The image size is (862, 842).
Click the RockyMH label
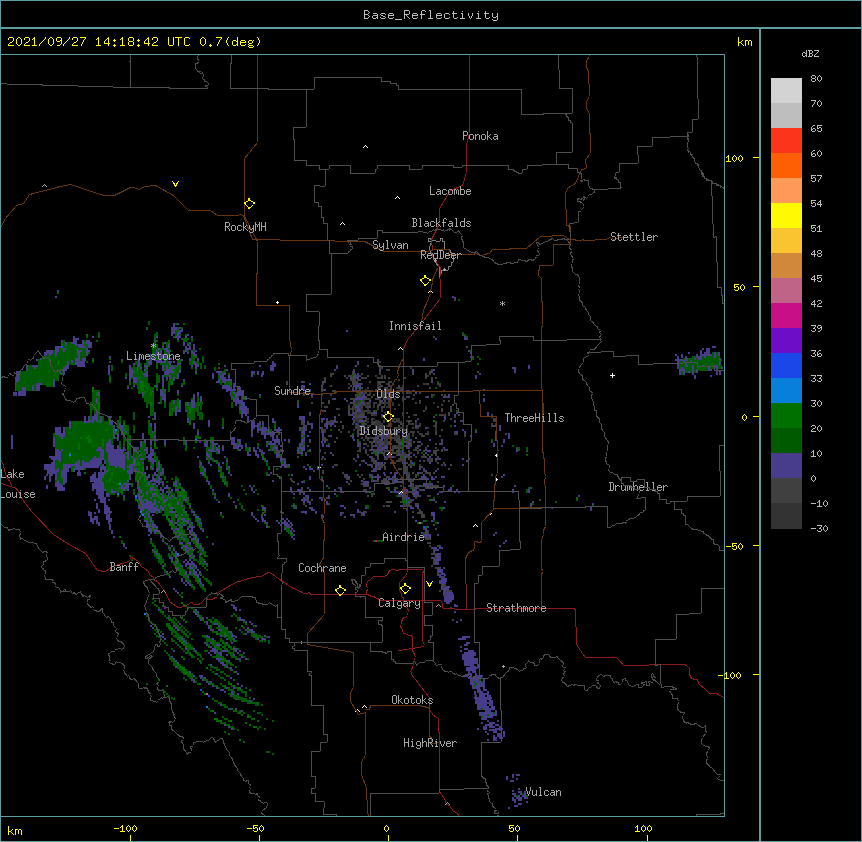245,227
